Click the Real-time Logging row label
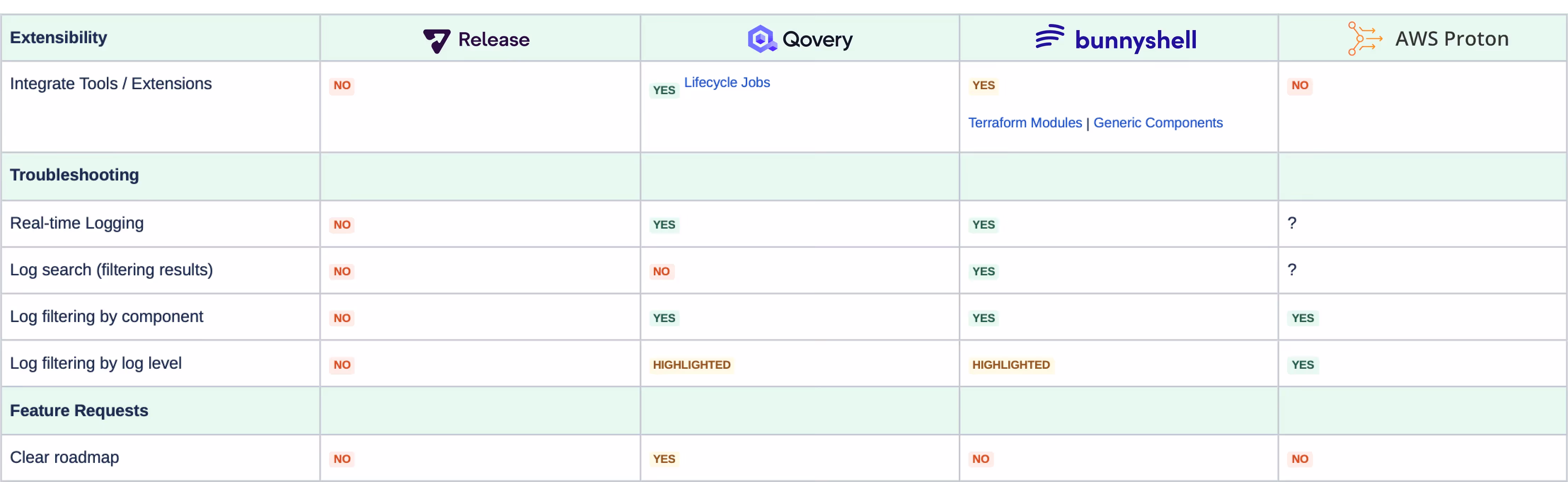Screen dimensions: 1568x482 pyautogui.click(x=77, y=223)
